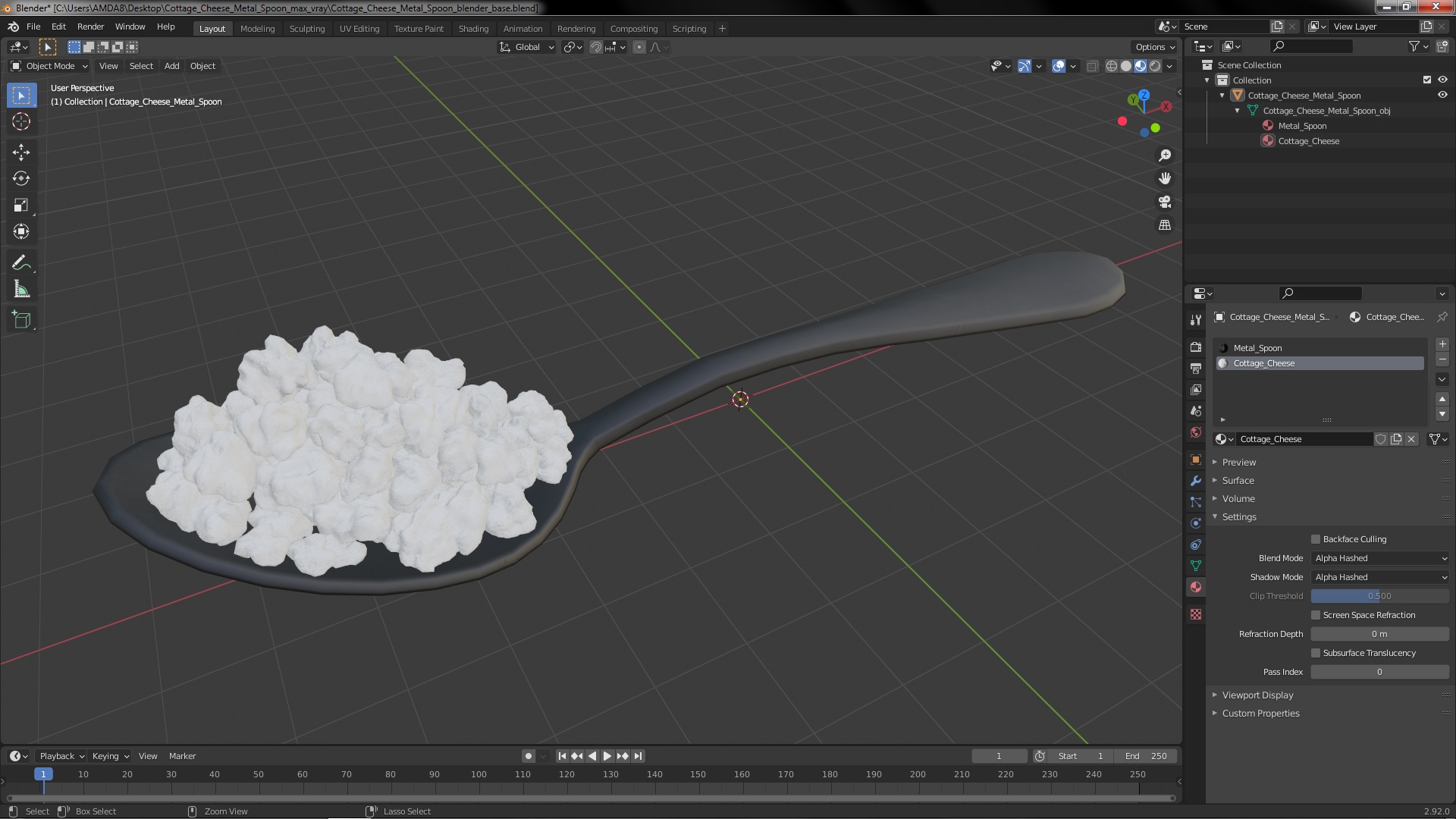The width and height of the screenshot is (1456, 819).
Task: Switch to the Shading workspace tab
Action: coord(473,29)
